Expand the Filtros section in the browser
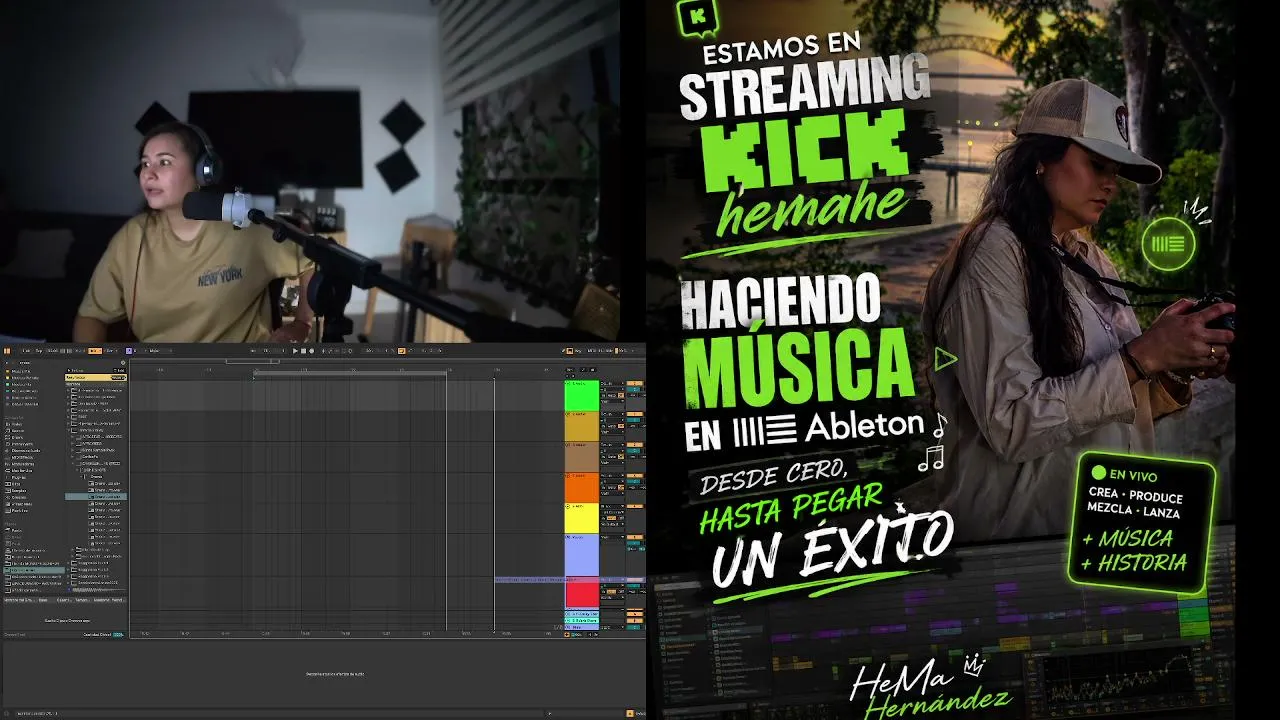 [x=76, y=371]
